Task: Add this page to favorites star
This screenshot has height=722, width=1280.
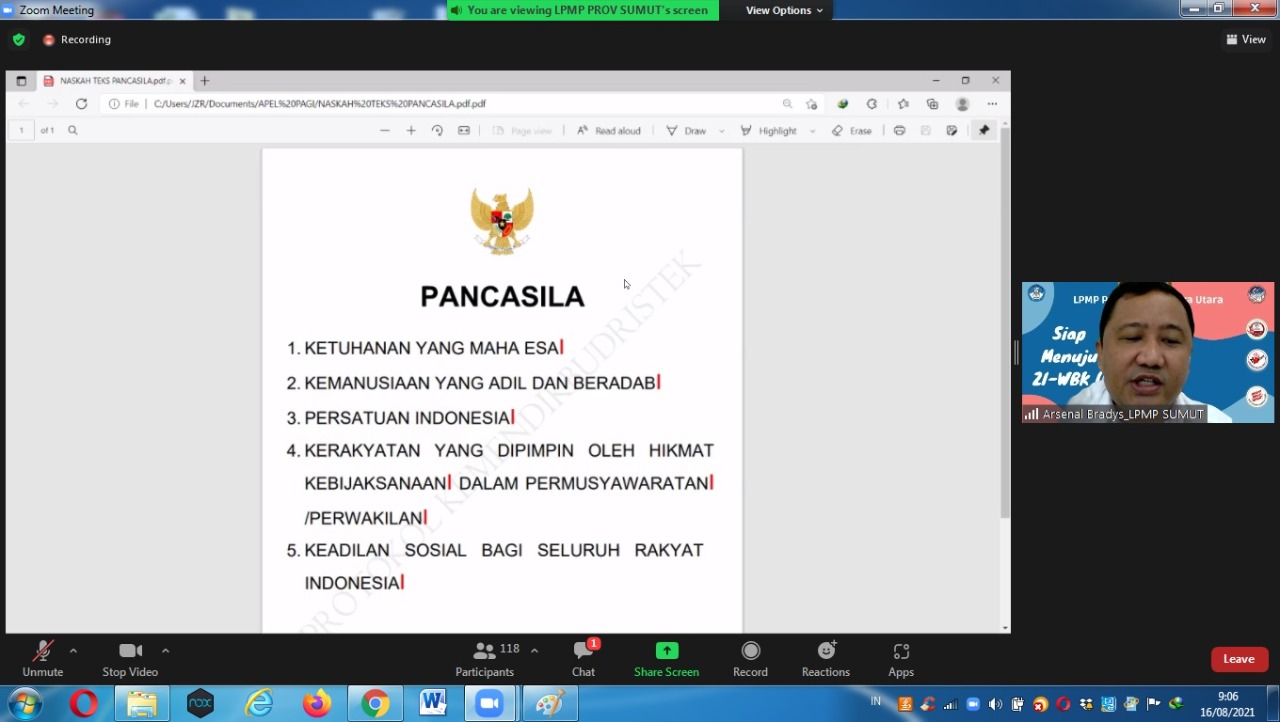Action: pyautogui.click(x=812, y=104)
